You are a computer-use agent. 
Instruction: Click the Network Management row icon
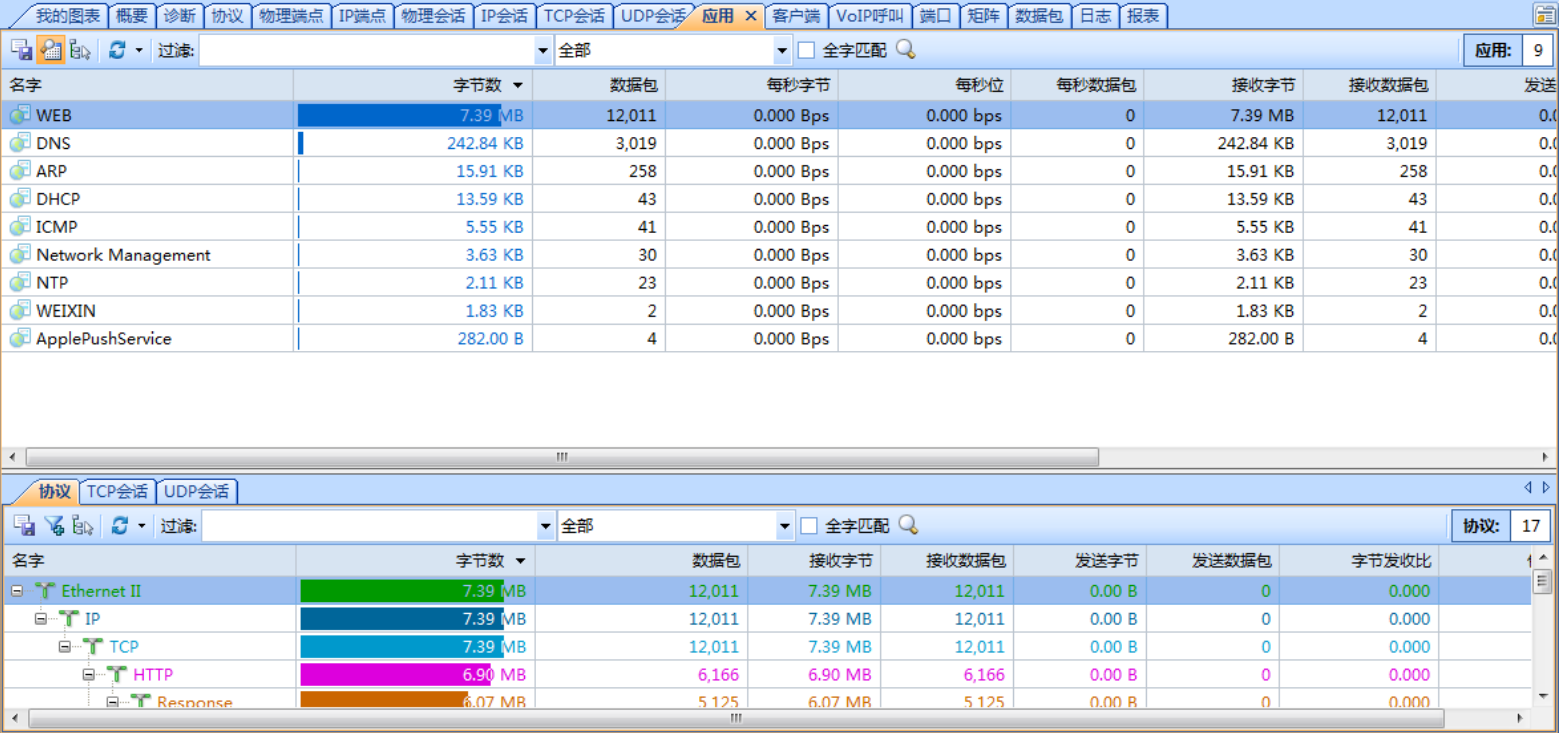[20, 255]
